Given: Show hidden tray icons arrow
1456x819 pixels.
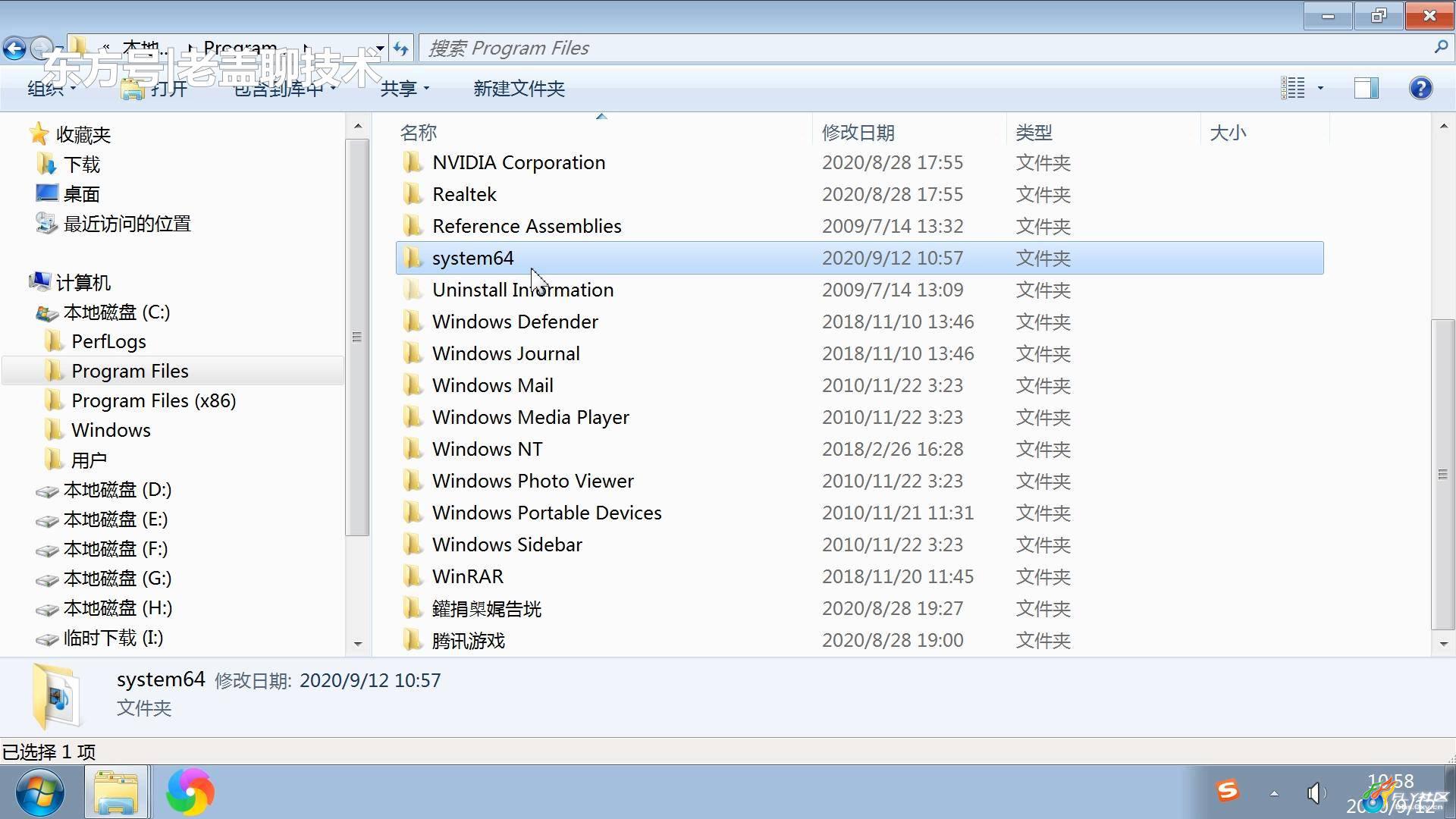Looking at the screenshot, I should tap(1274, 794).
